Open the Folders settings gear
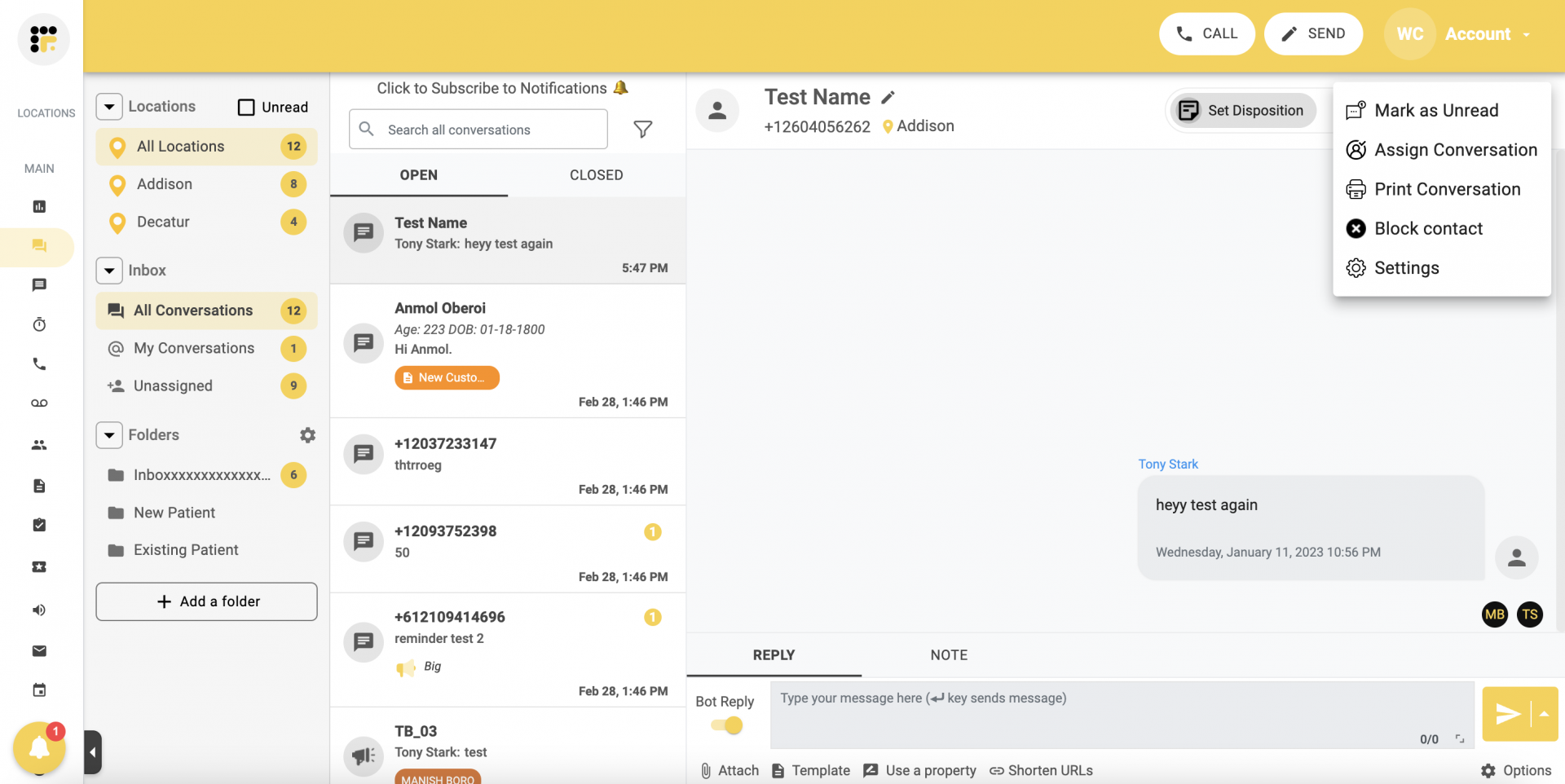 pos(307,435)
